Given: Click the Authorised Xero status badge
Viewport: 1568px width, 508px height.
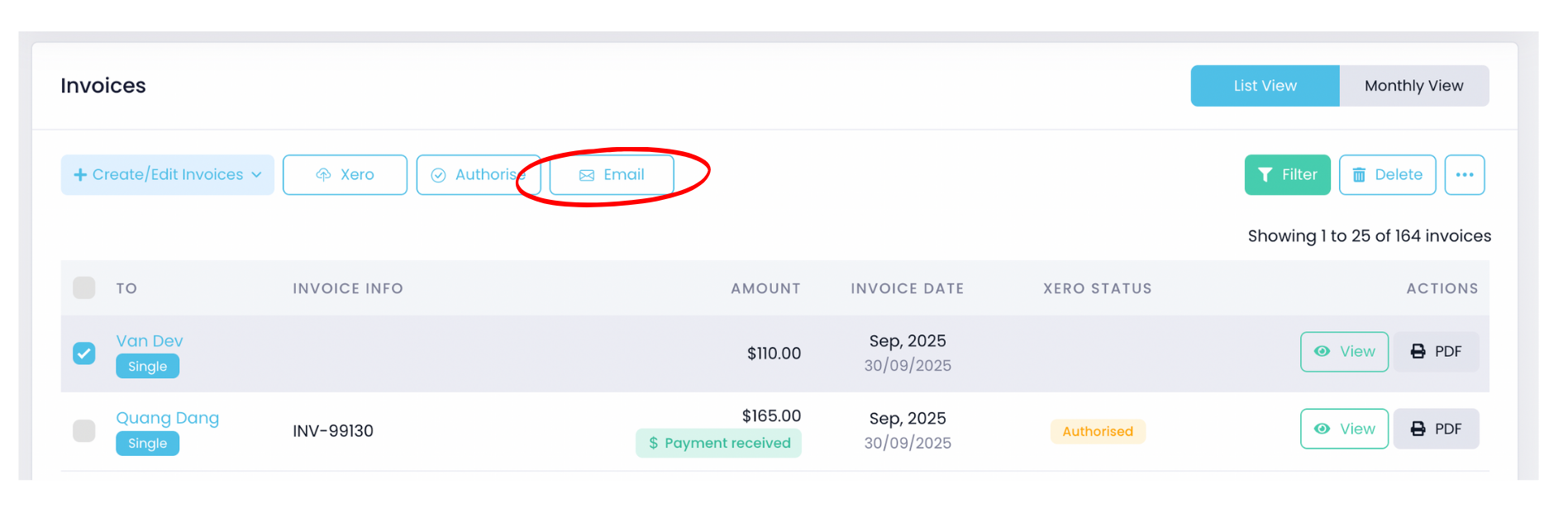Looking at the screenshot, I should (x=1097, y=431).
